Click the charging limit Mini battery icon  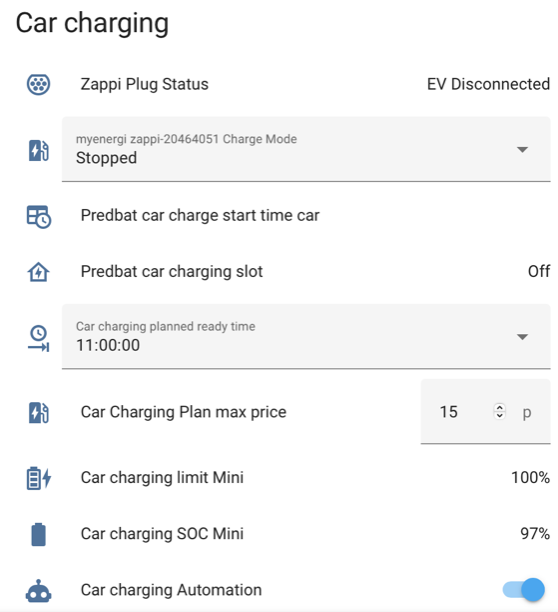pyautogui.click(x=38, y=478)
